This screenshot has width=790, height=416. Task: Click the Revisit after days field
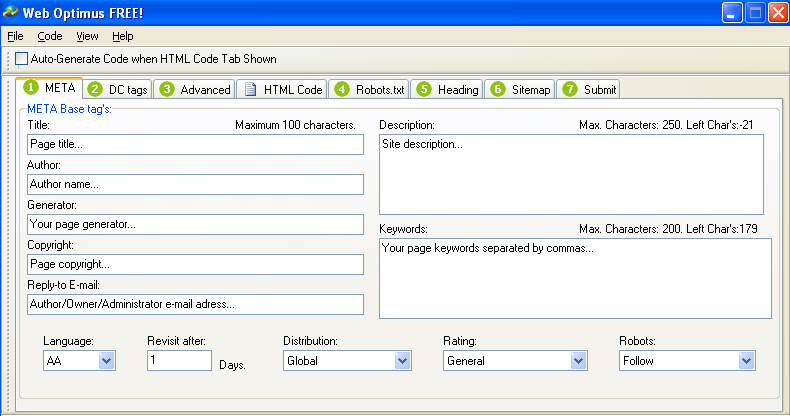[179, 361]
